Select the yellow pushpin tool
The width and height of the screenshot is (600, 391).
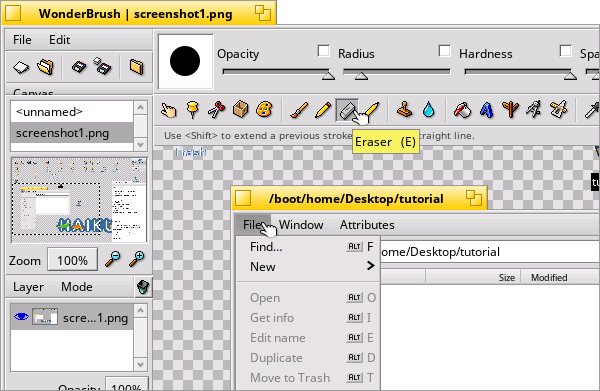coord(192,110)
